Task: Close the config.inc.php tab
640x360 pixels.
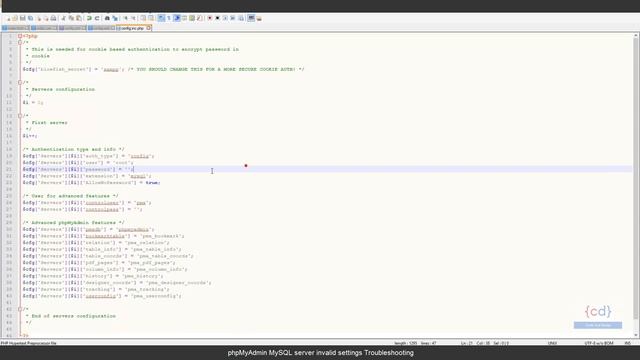Action: pyautogui.click(x=149, y=28)
